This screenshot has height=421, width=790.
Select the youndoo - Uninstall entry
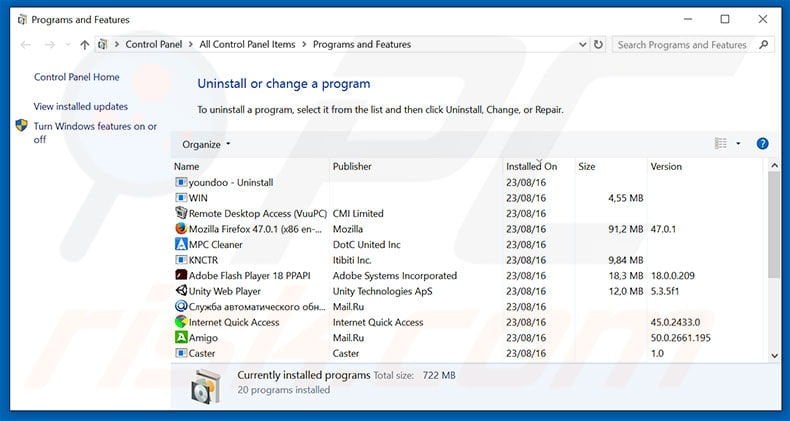click(x=231, y=182)
